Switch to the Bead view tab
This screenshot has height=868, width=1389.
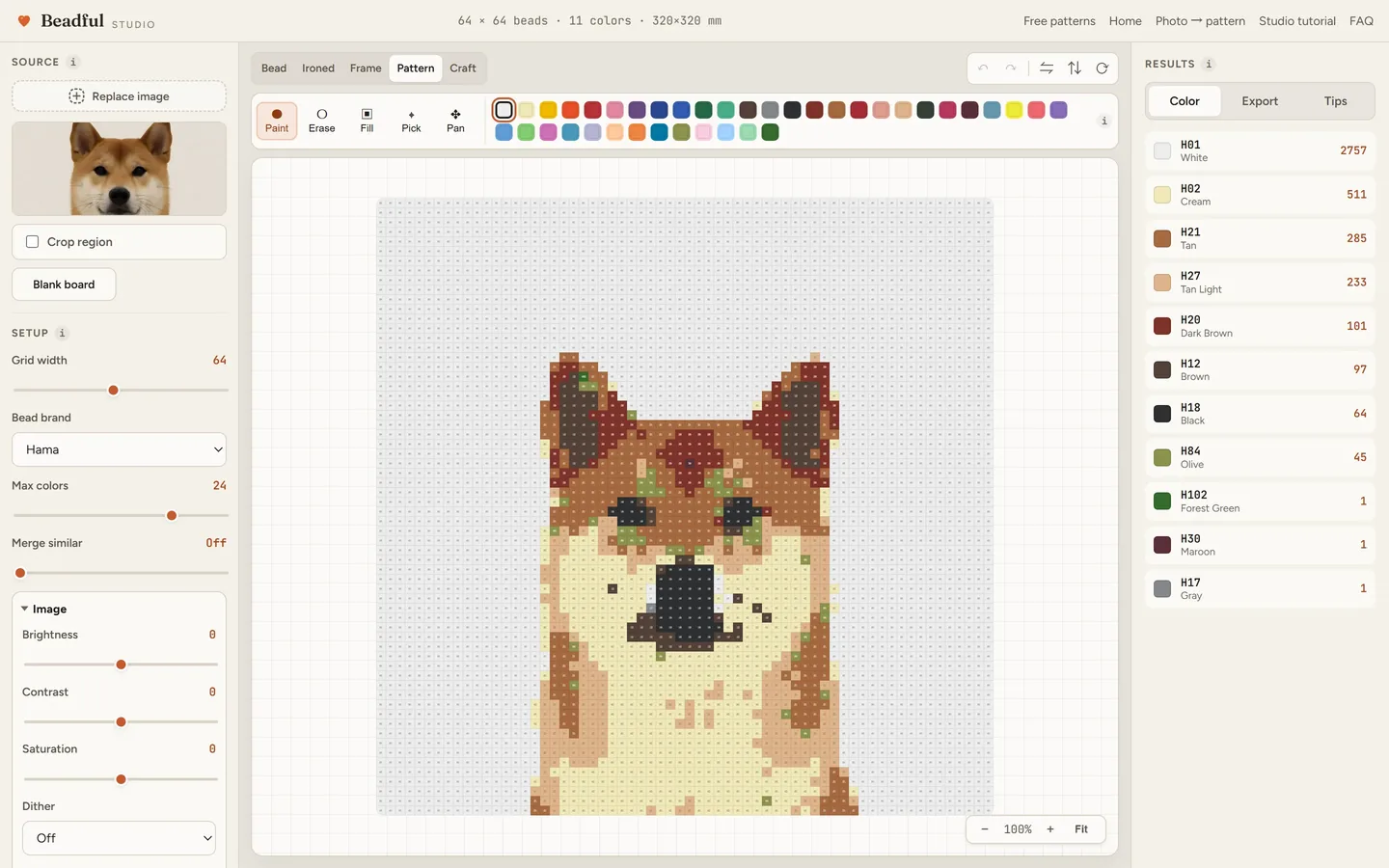click(x=274, y=68)
